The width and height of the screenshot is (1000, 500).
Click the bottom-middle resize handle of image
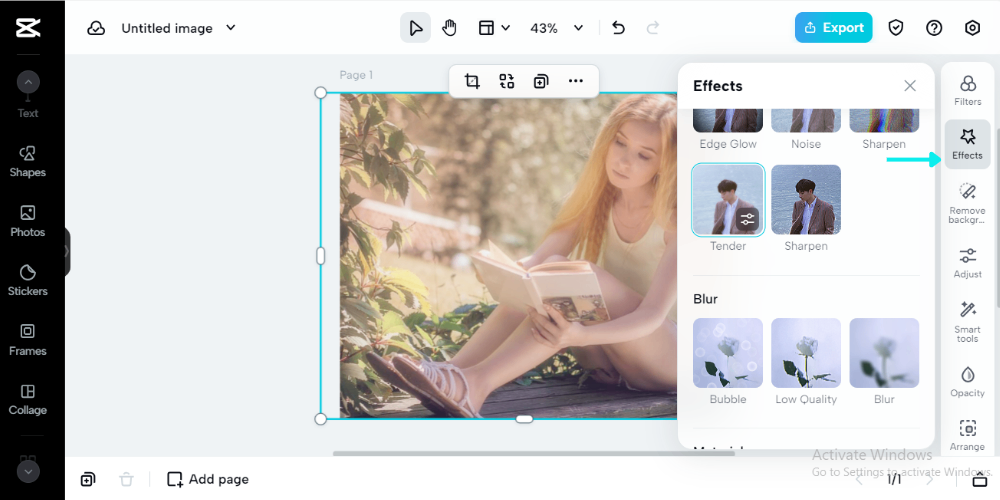point(524,419)
